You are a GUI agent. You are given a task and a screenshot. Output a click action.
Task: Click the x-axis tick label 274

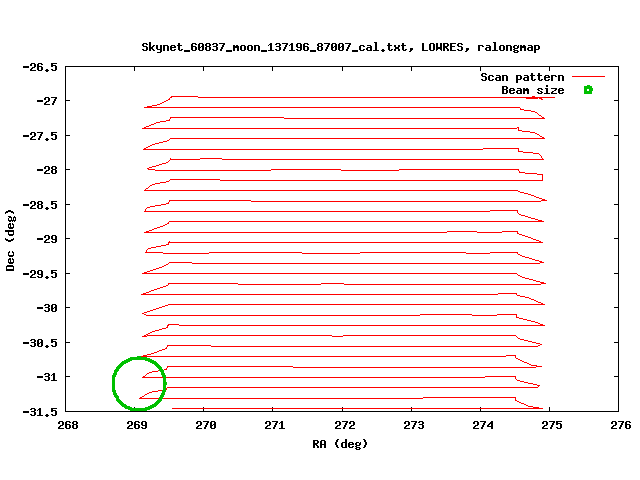483,425
